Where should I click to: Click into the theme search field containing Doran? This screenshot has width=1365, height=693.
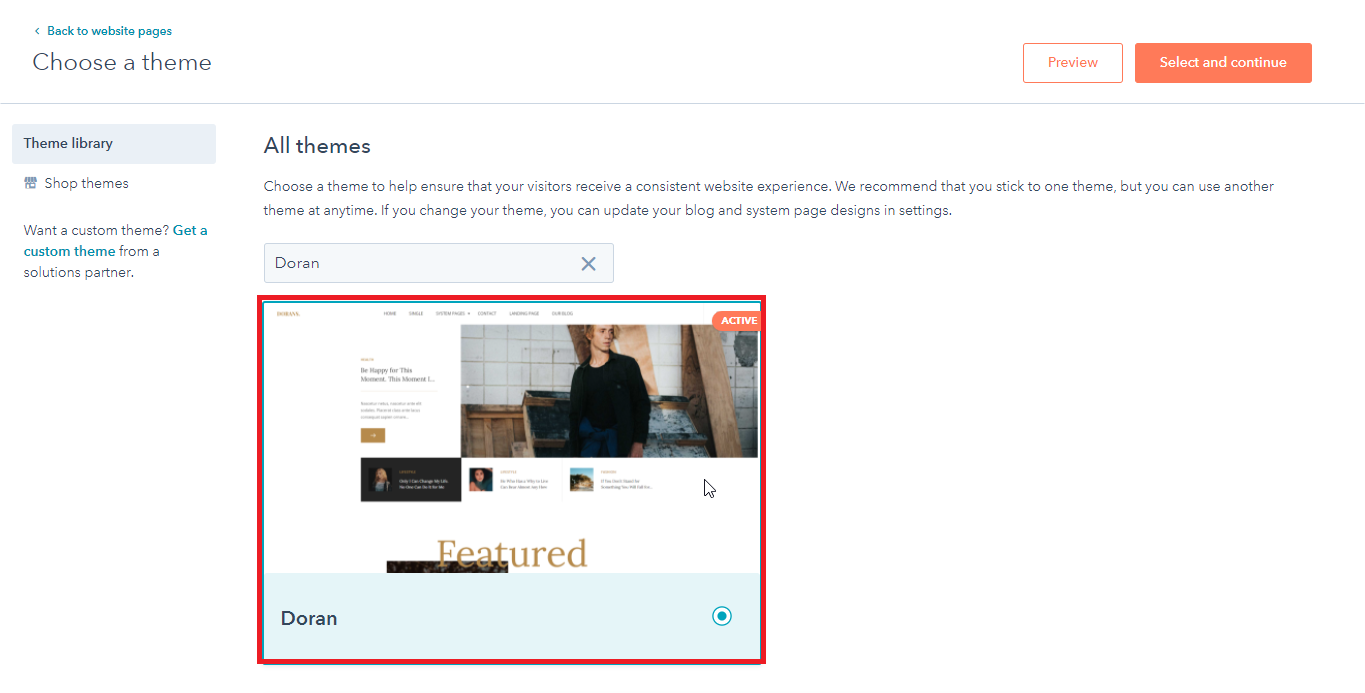(x=438, y=263)
